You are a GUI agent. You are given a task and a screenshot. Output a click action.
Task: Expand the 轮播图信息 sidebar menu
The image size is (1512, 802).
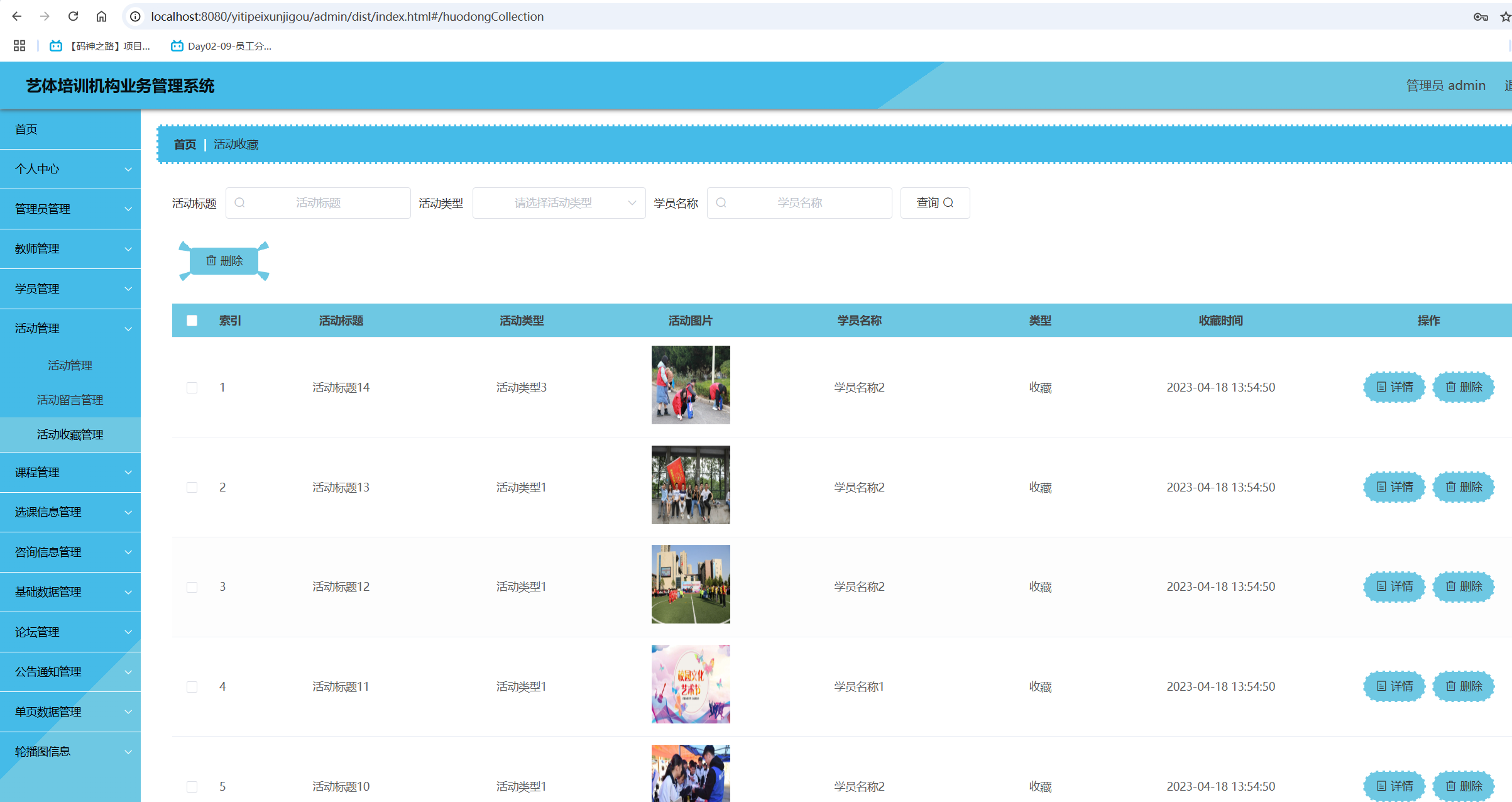point(70,752)
